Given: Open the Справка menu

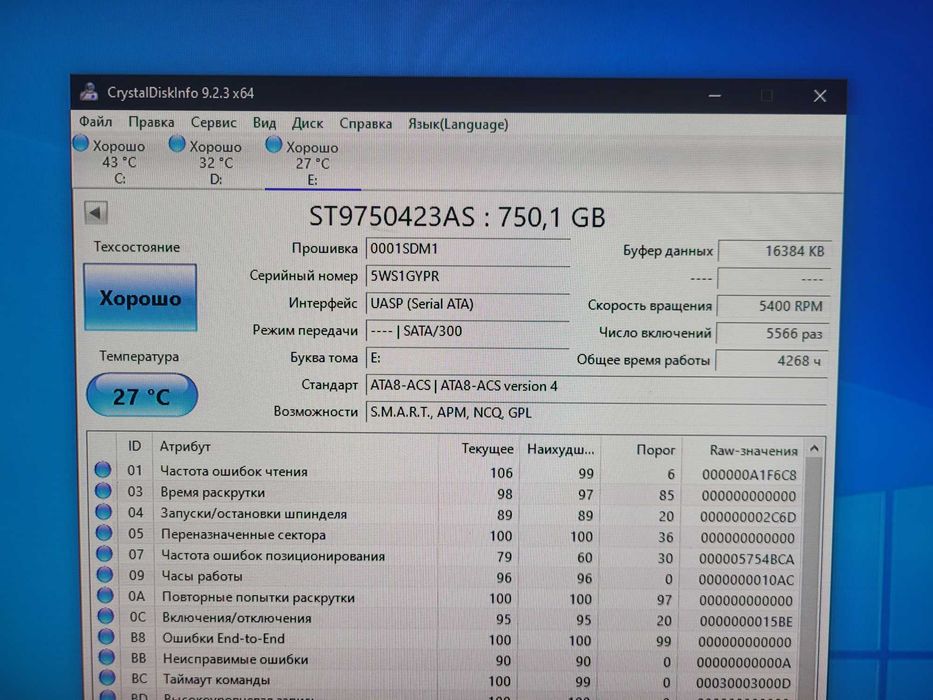Looking at the screenshot, I should point(365,124).
